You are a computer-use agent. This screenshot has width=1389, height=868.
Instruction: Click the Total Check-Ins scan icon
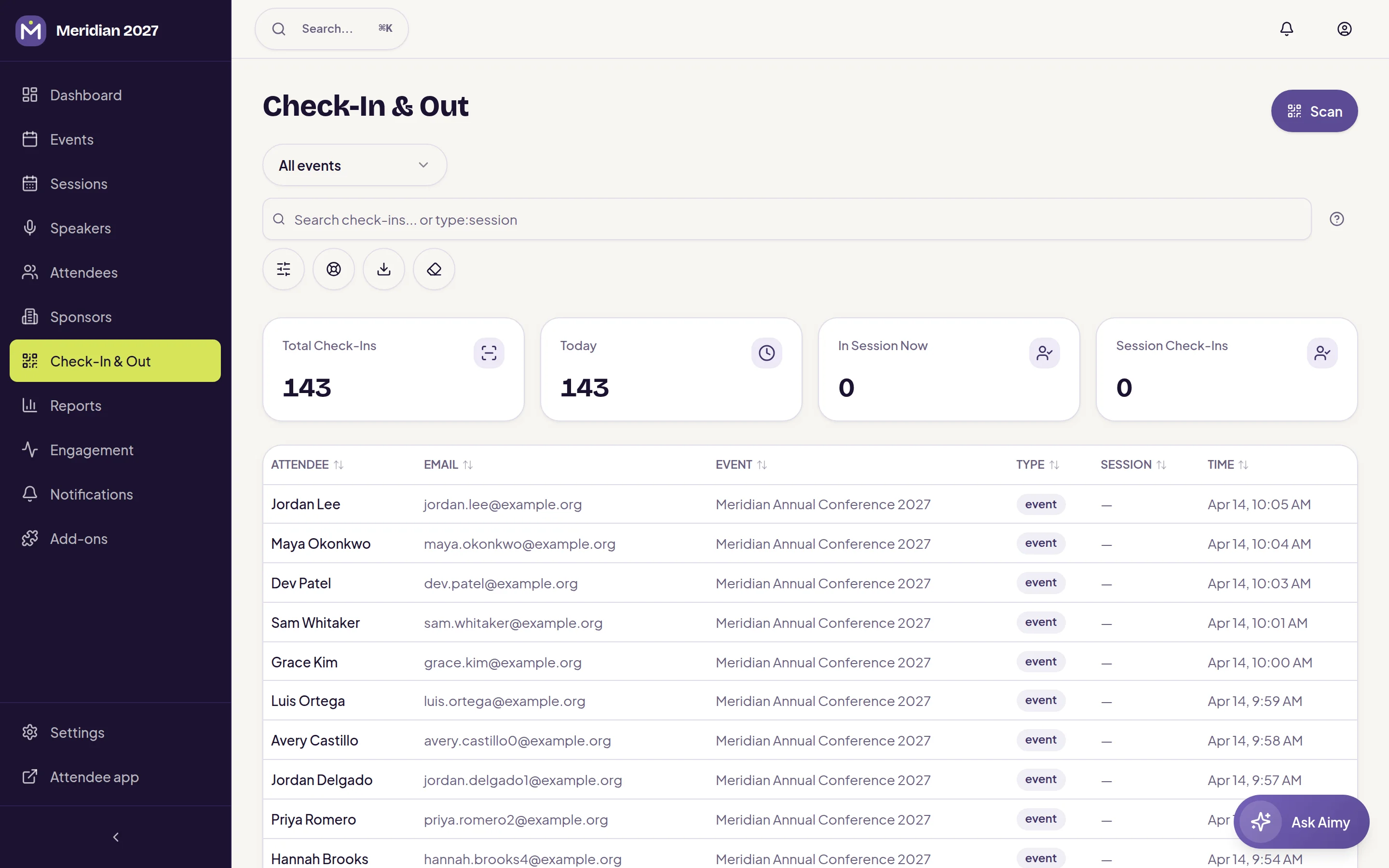pos(489,353)
